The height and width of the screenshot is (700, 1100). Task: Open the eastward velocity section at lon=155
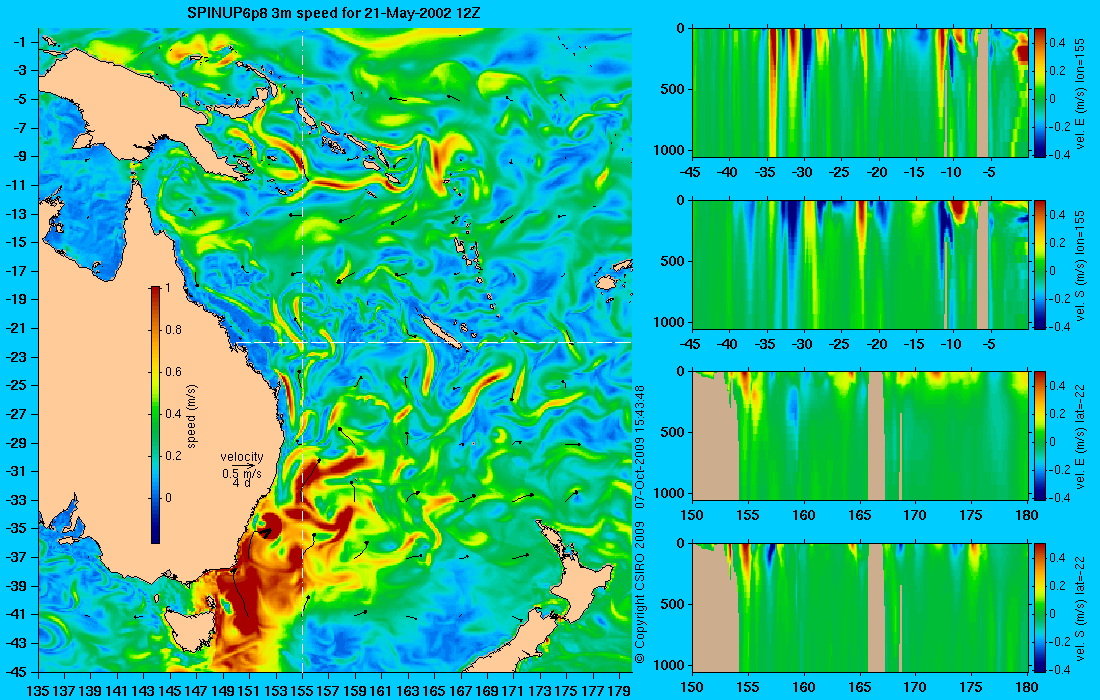(x=861, y=93)
